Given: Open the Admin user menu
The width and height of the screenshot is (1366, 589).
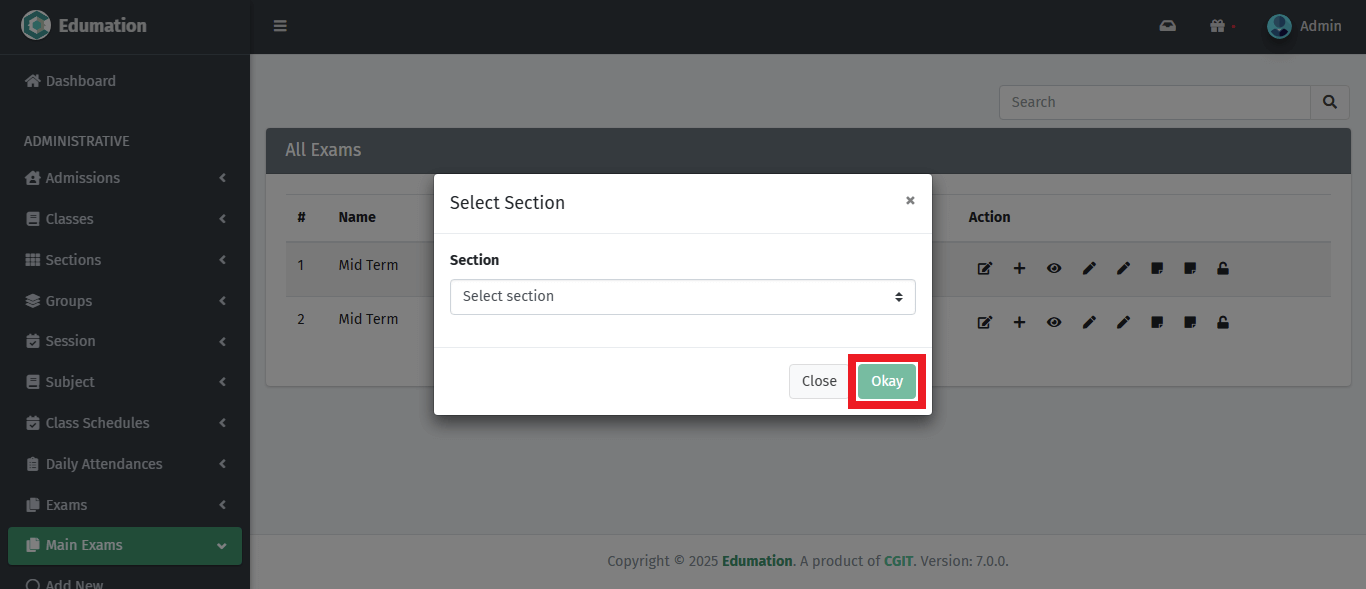Looking at the screenshot, I should [1304, 26].
